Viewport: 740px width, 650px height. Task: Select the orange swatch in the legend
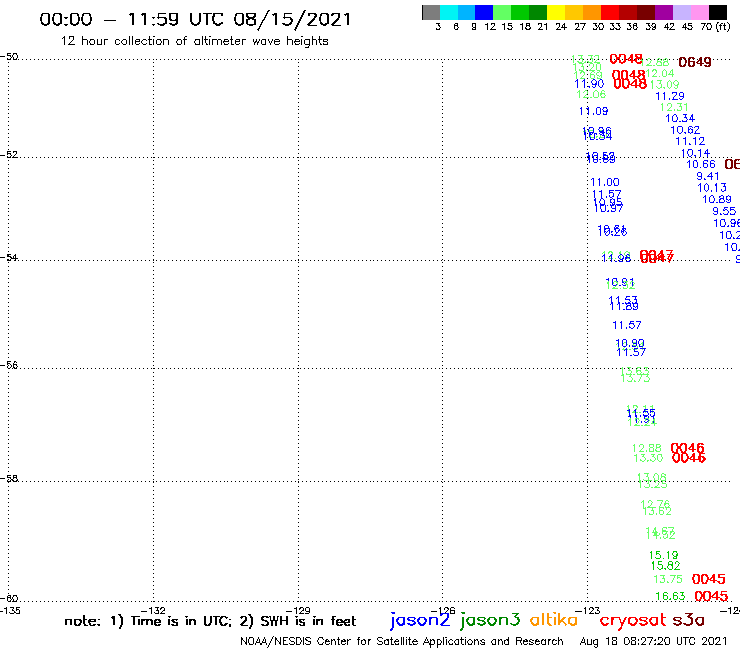click(x=592, y=12)
